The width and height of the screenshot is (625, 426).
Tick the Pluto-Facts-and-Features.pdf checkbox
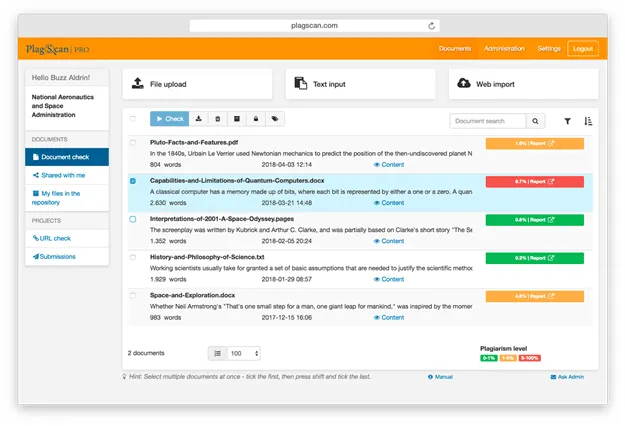coord(133,143)
